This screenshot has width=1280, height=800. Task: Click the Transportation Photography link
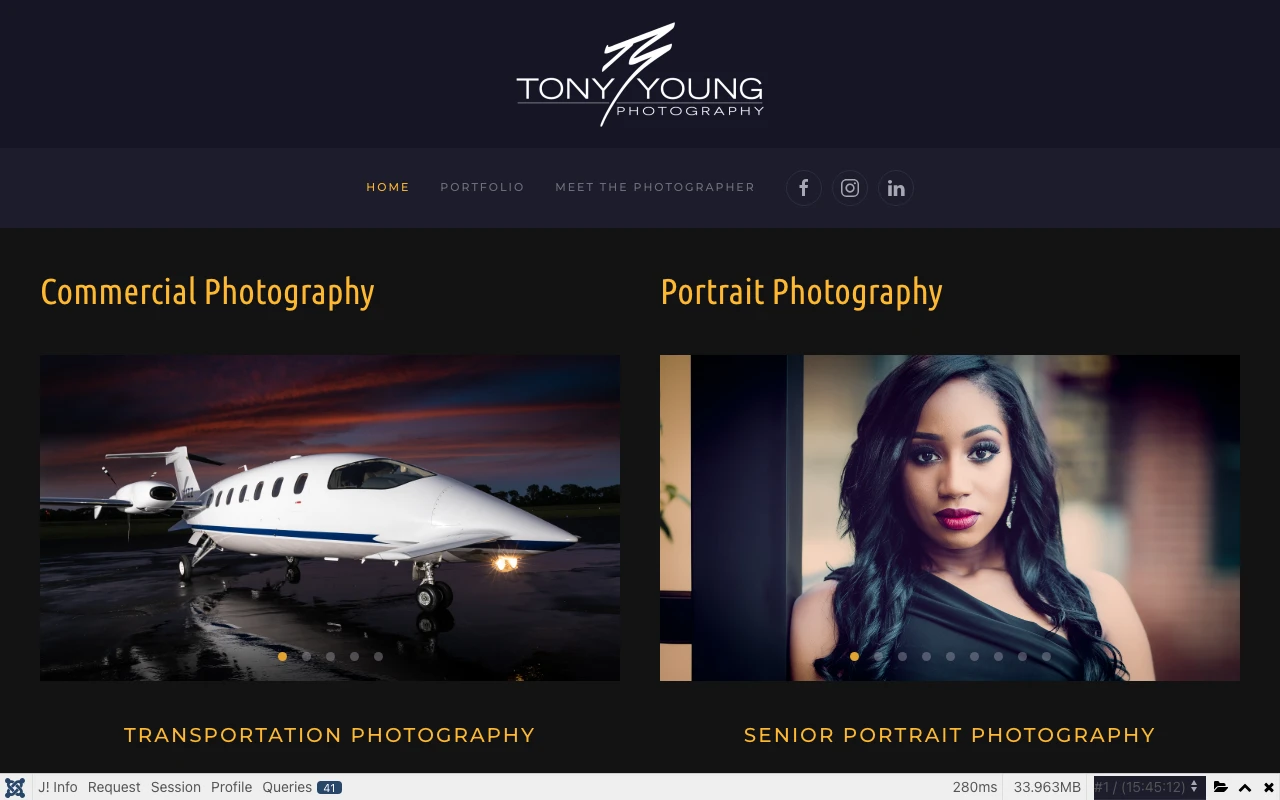pos(330,735)
